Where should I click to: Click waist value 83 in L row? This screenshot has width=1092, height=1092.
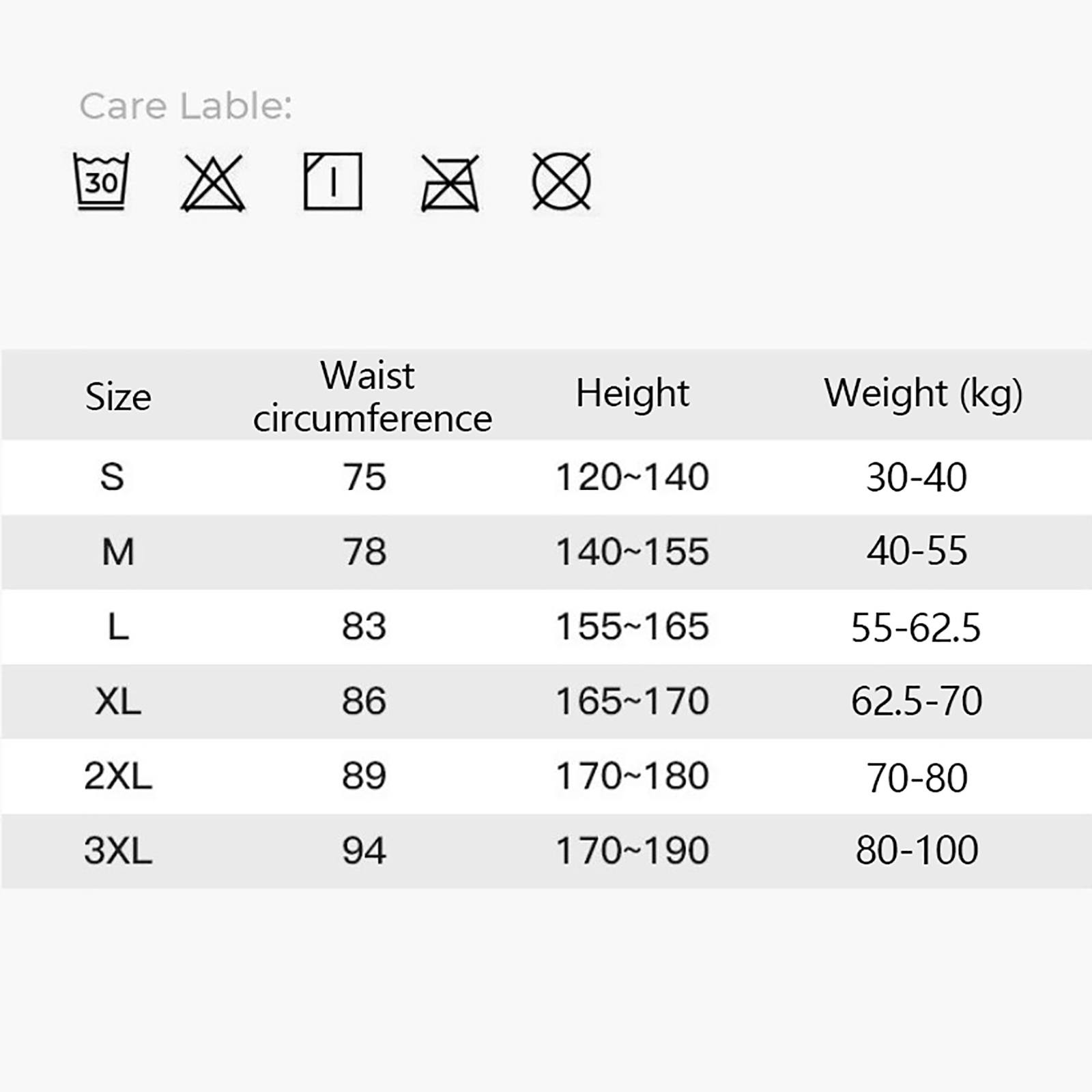pos(364,627)
